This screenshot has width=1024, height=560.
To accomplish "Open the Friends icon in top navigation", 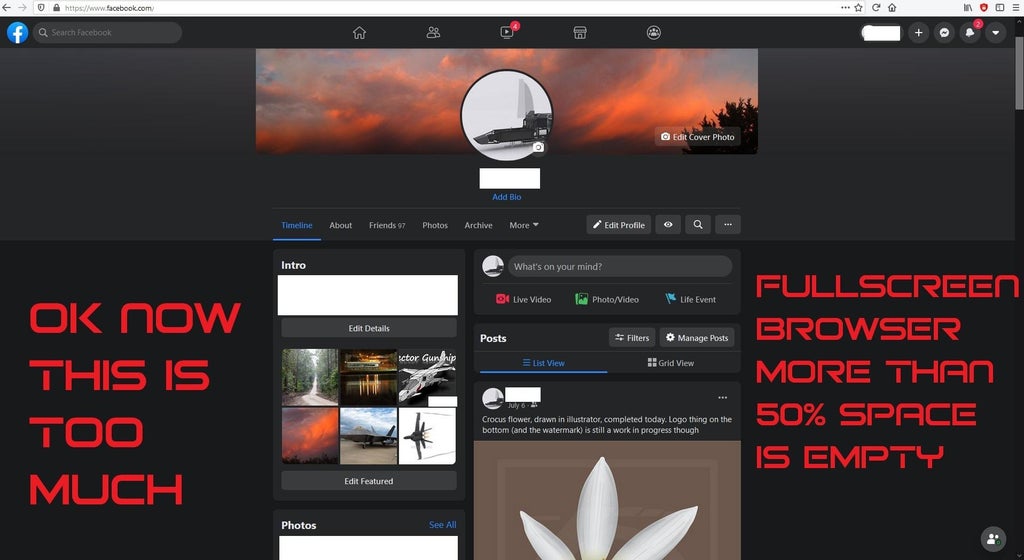I will point(433,33).
